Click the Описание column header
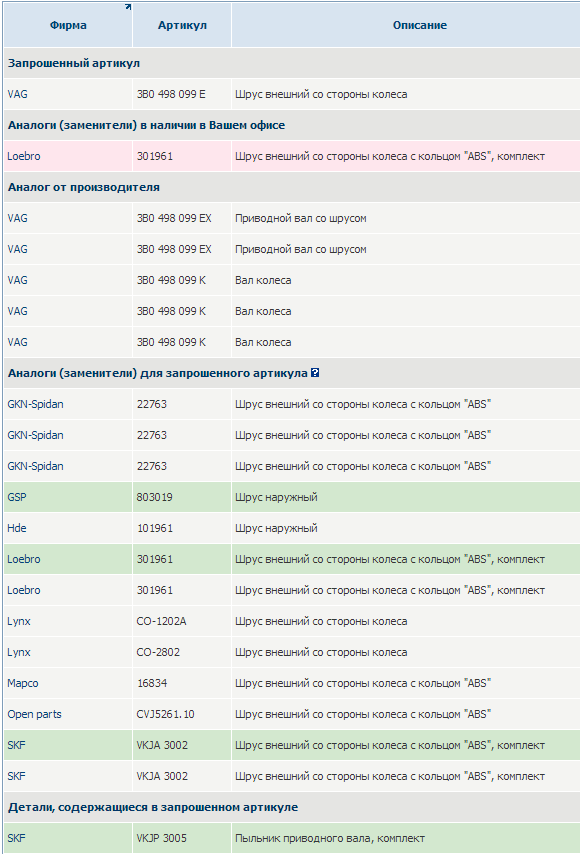 tap(420, 25)
